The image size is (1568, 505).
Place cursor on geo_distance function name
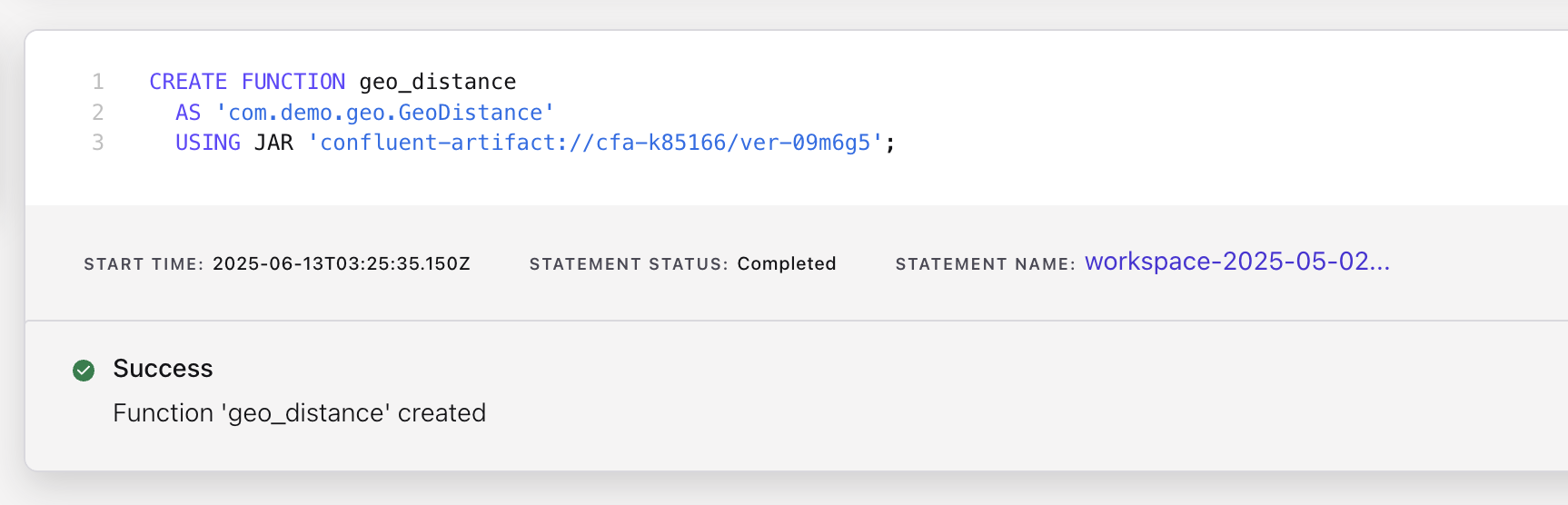coord(438,82)
